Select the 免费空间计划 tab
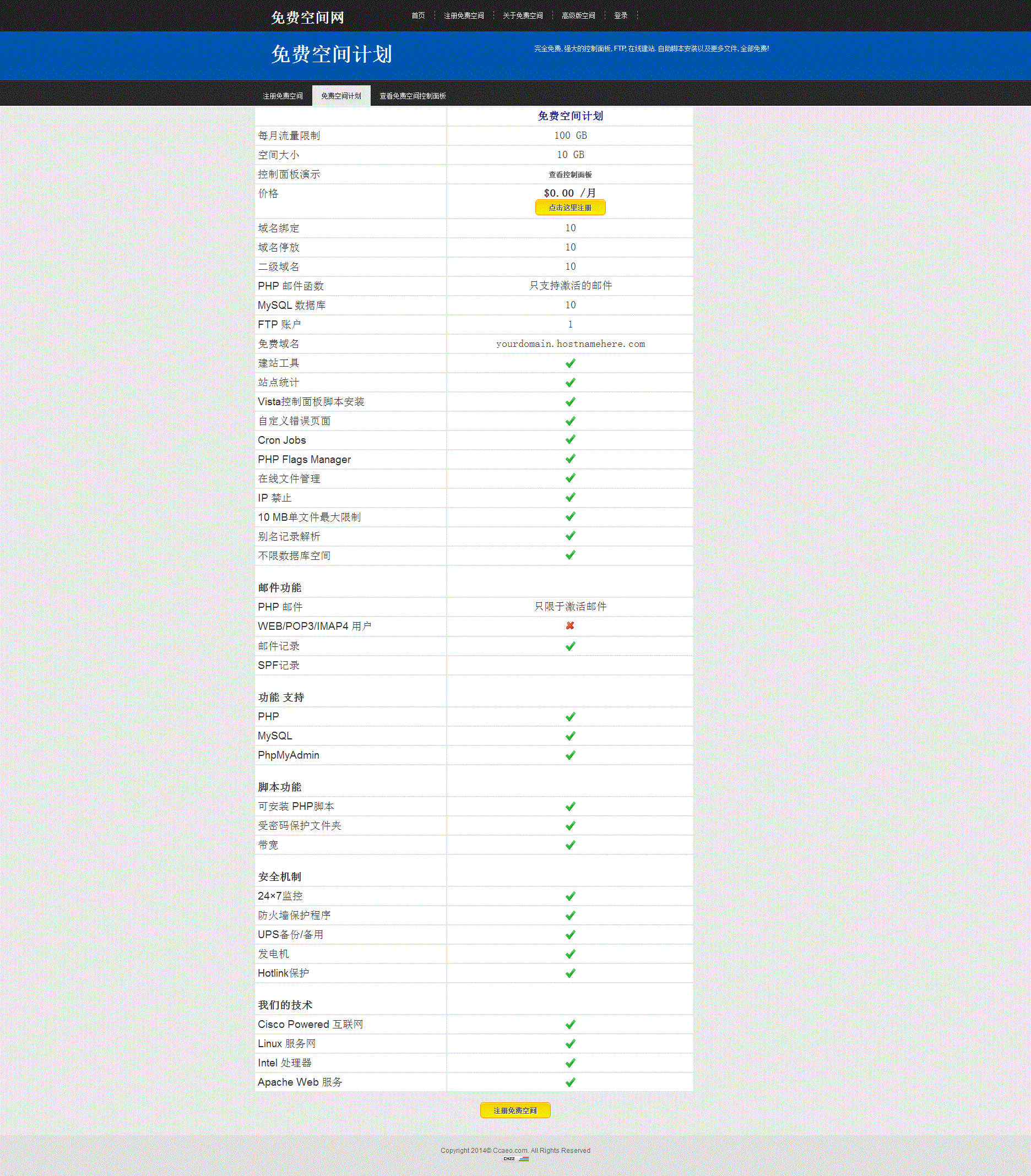 [x=341, y=96]
